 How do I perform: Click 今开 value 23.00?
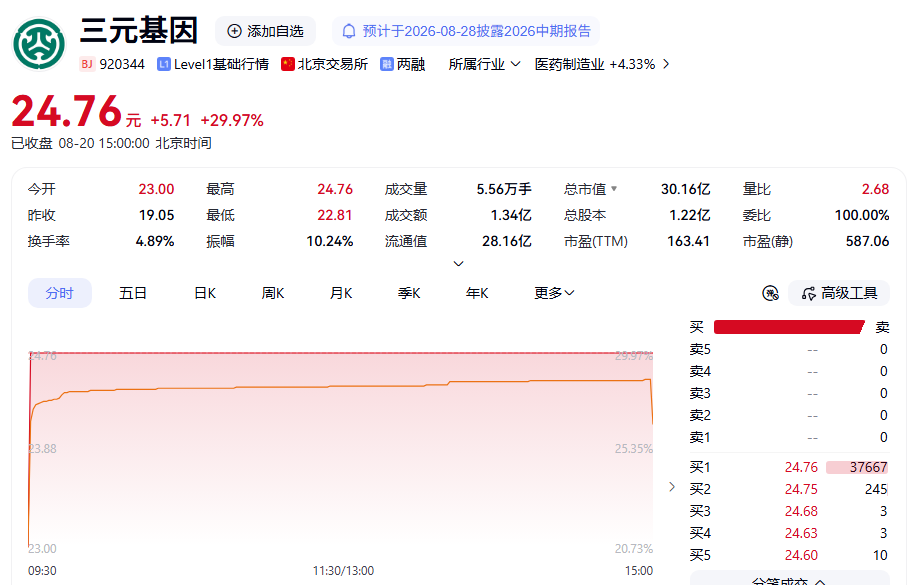(156, 189)
